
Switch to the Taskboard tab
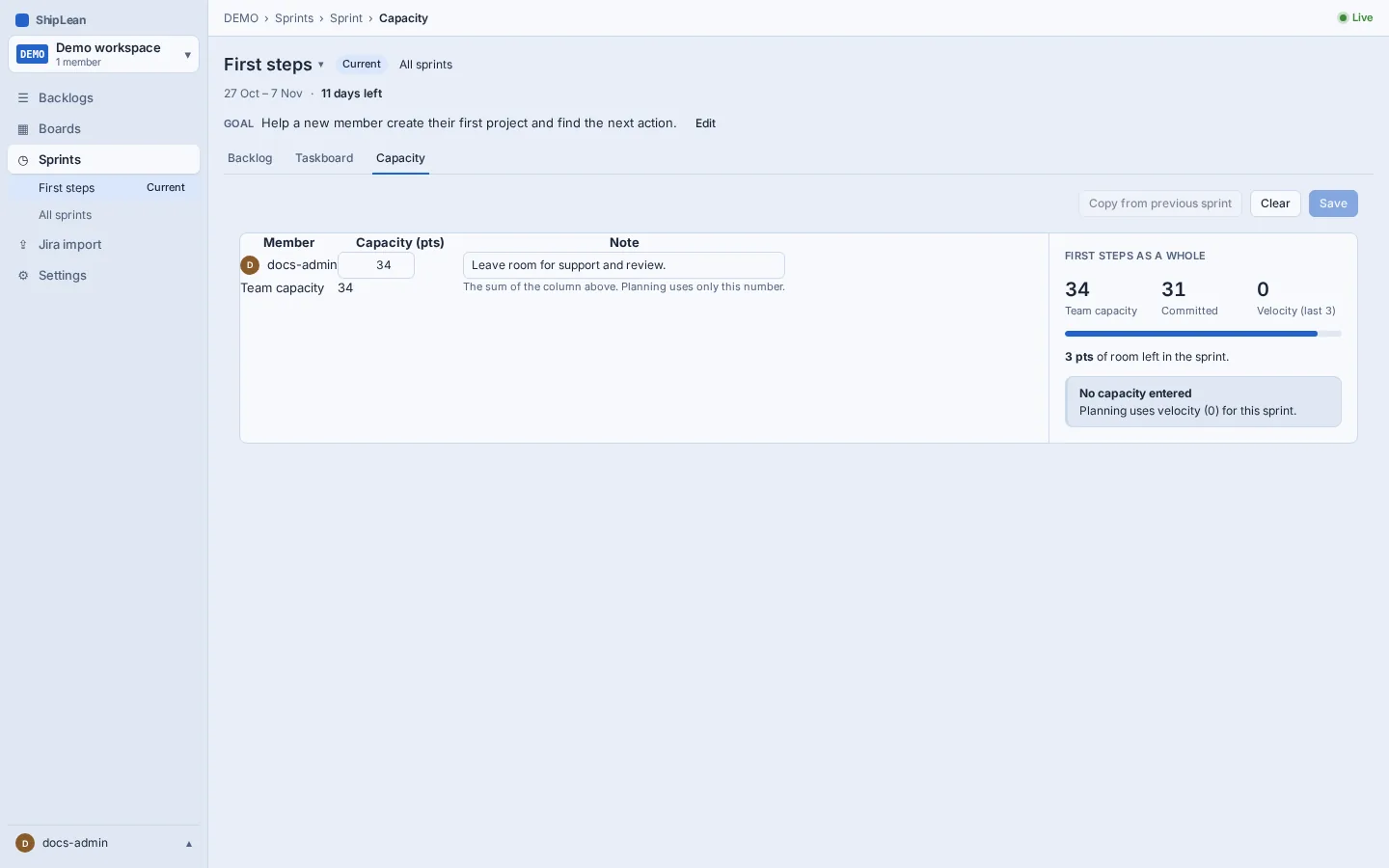324,158
